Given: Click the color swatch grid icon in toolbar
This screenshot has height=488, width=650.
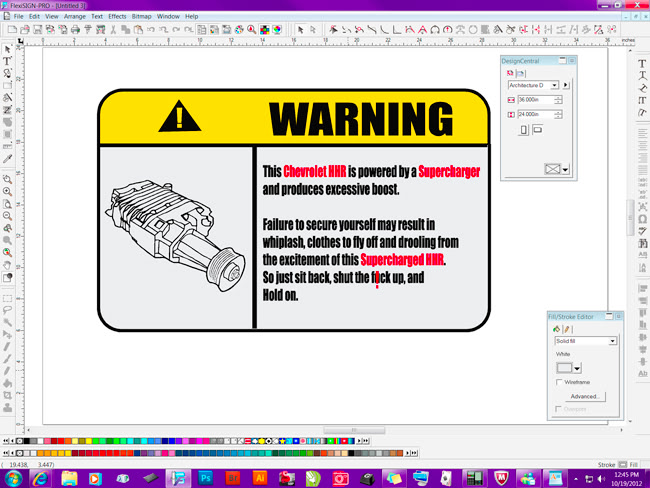Looking at the screenshot, I should pyautogui.click(x=264, y=29).
